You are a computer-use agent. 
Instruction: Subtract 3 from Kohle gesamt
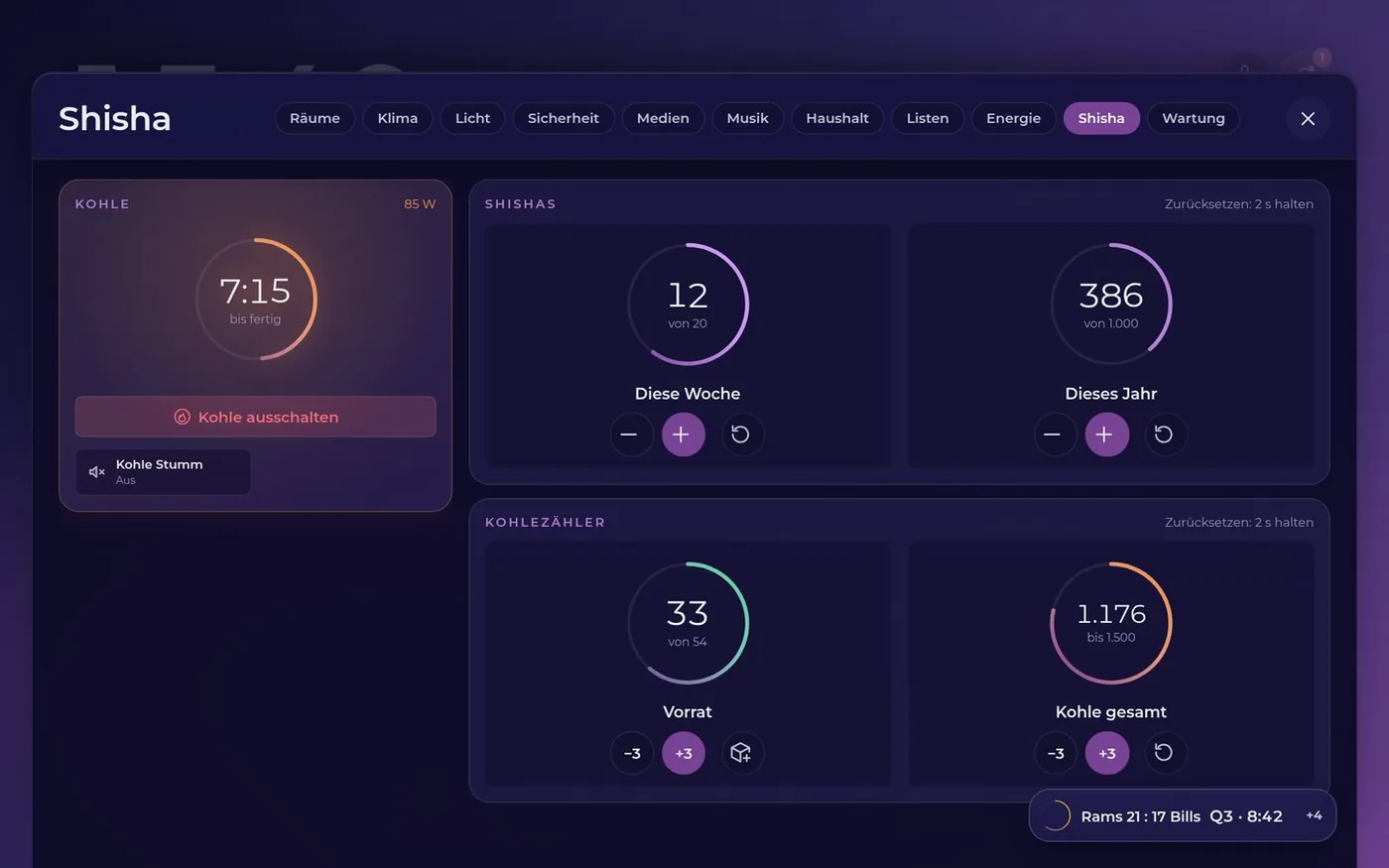(x=1055, y=753)
